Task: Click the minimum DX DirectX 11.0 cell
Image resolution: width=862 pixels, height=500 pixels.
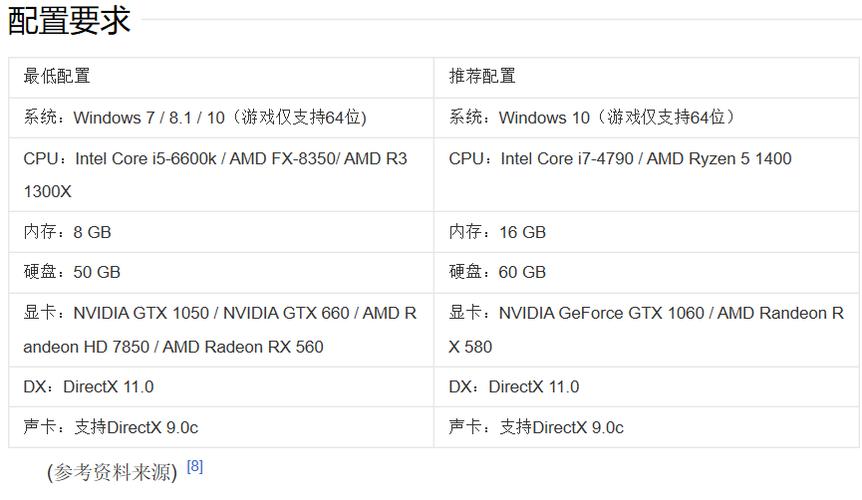Action: 89,387
